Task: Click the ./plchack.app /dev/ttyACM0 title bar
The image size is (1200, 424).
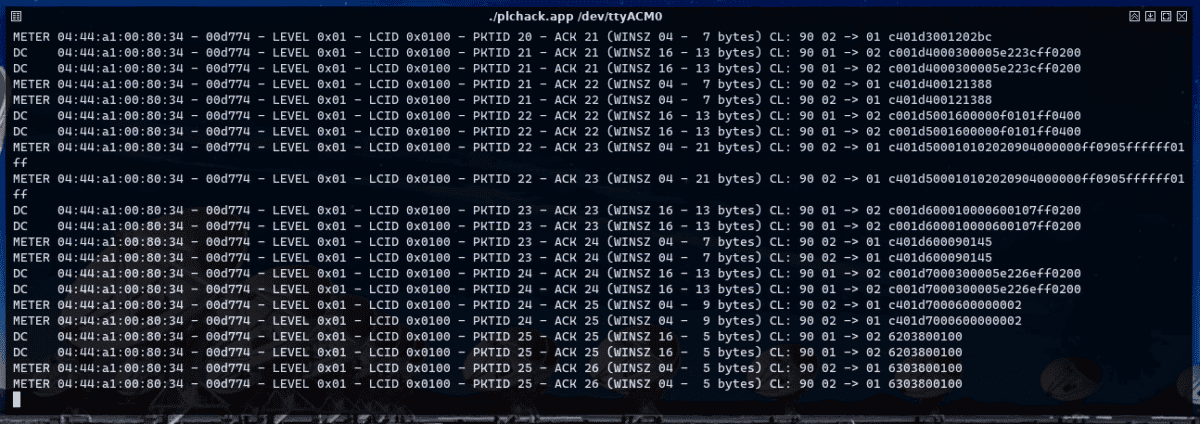Action: 600,16
